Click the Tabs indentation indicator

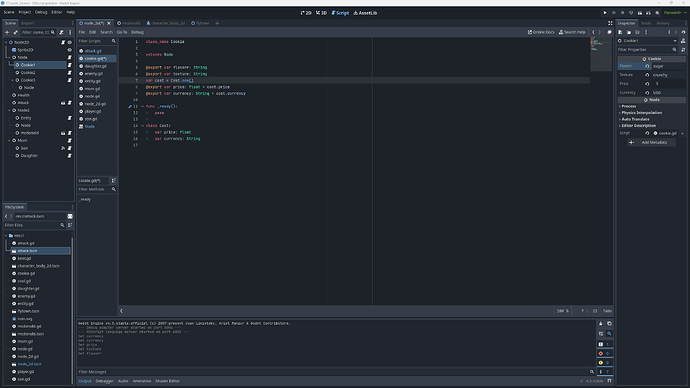(607, 311)
